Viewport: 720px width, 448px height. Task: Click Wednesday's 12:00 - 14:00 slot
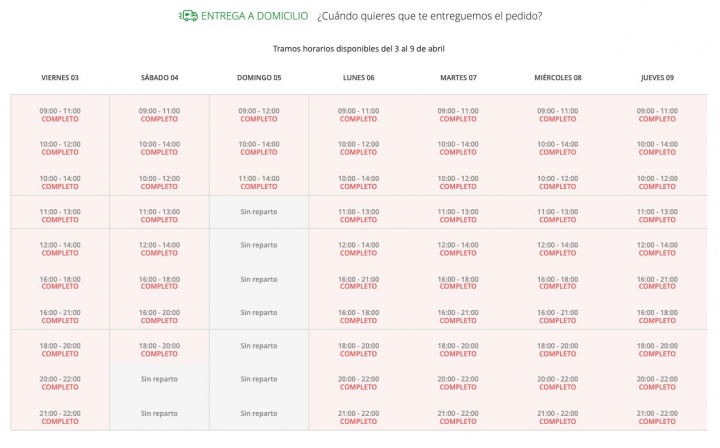pos(558,249)
